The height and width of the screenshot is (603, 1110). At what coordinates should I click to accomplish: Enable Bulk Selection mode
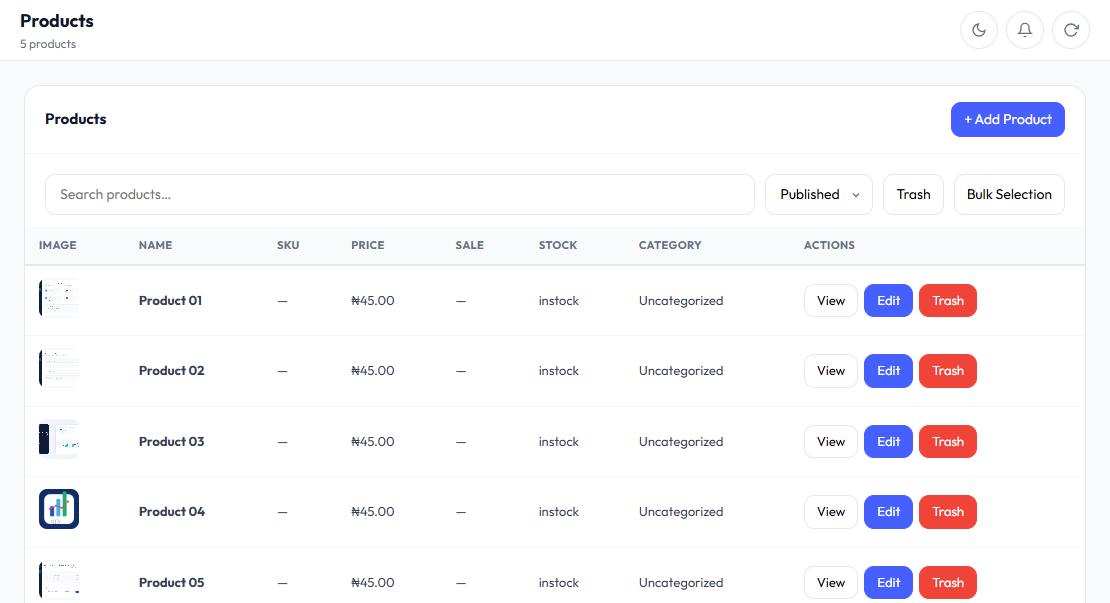[x=1009, y=195]
